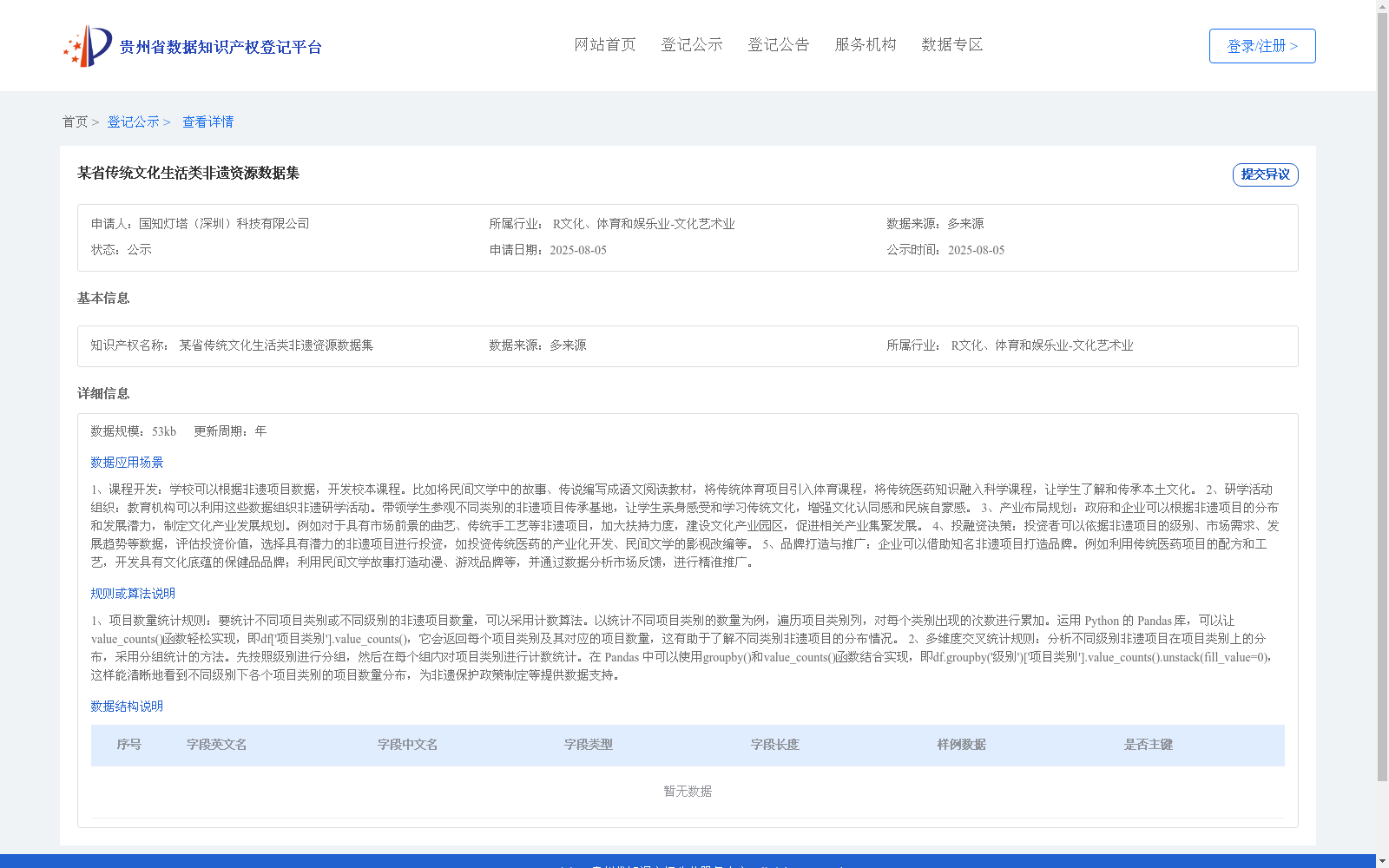
Task: Click the 基本信息 section heading
Action: pyautogui.click(x=103, y=299)
